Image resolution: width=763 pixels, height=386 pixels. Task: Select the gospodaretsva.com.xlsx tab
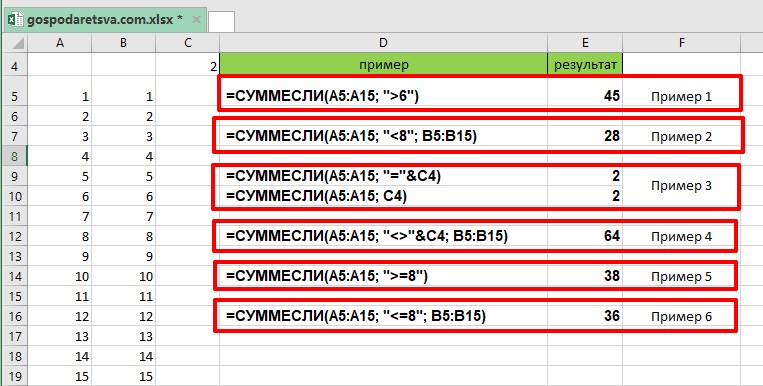pos(105,20)
